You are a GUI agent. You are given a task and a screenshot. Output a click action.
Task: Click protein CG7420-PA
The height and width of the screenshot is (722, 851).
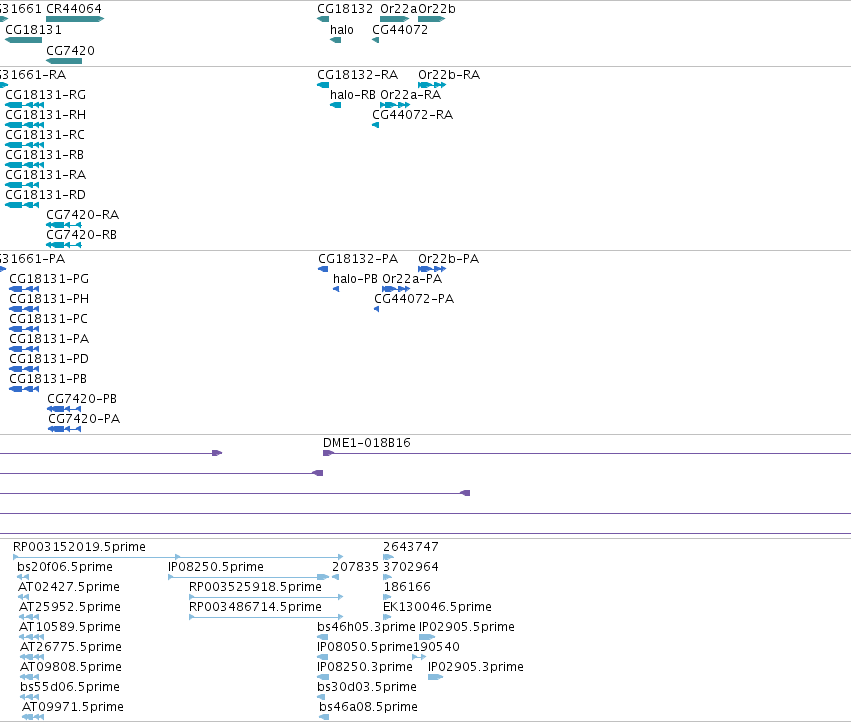[84, 419]
